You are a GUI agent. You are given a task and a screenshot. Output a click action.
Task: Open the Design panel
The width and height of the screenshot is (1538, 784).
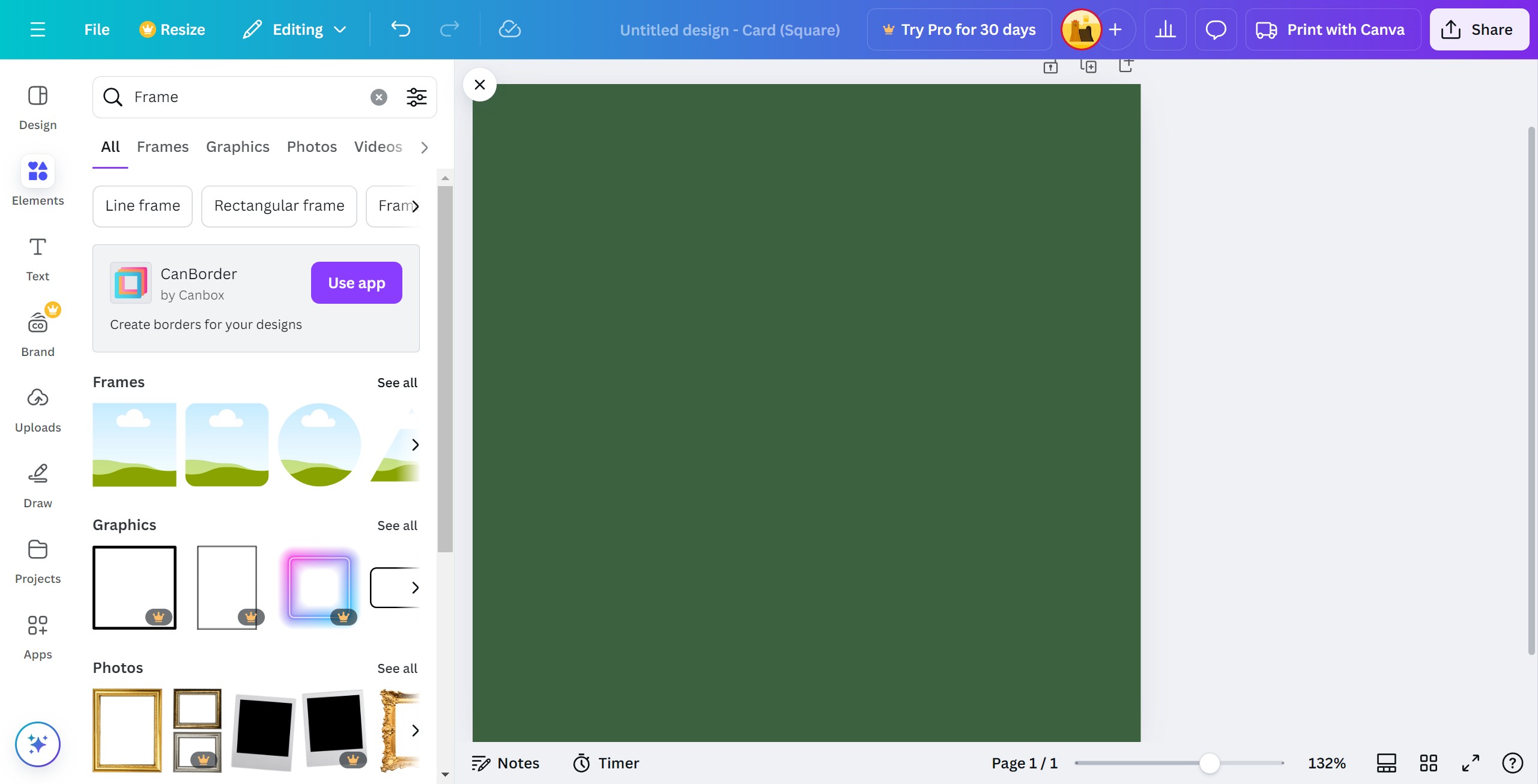pos(38,108)
